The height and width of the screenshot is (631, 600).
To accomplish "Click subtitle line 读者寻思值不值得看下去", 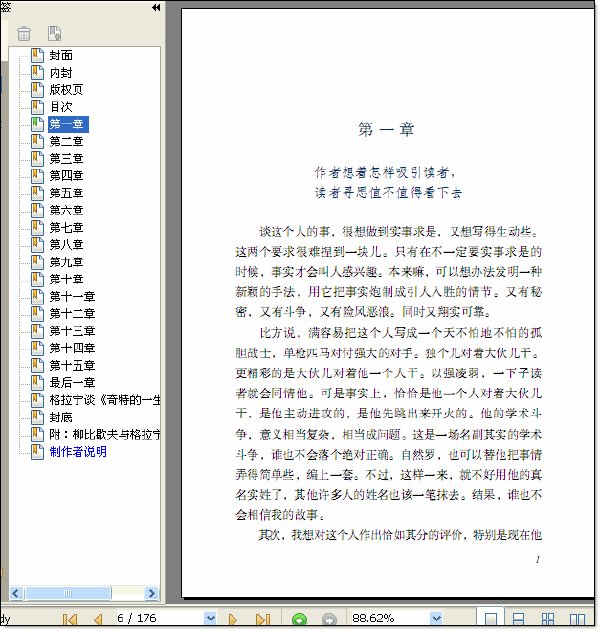I will [388, 193].
